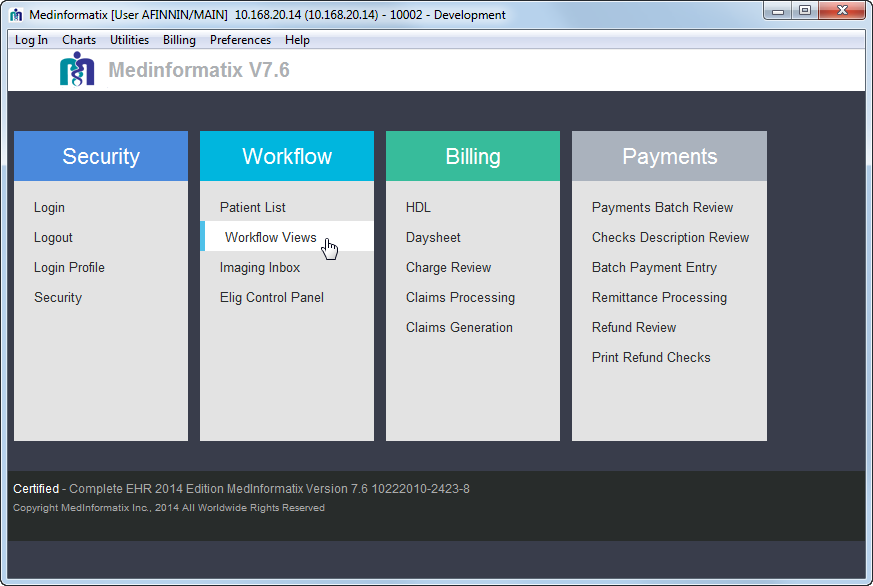873x586 pixels.
Task: Open Security link under Security panel
Action: coord(58,298)
